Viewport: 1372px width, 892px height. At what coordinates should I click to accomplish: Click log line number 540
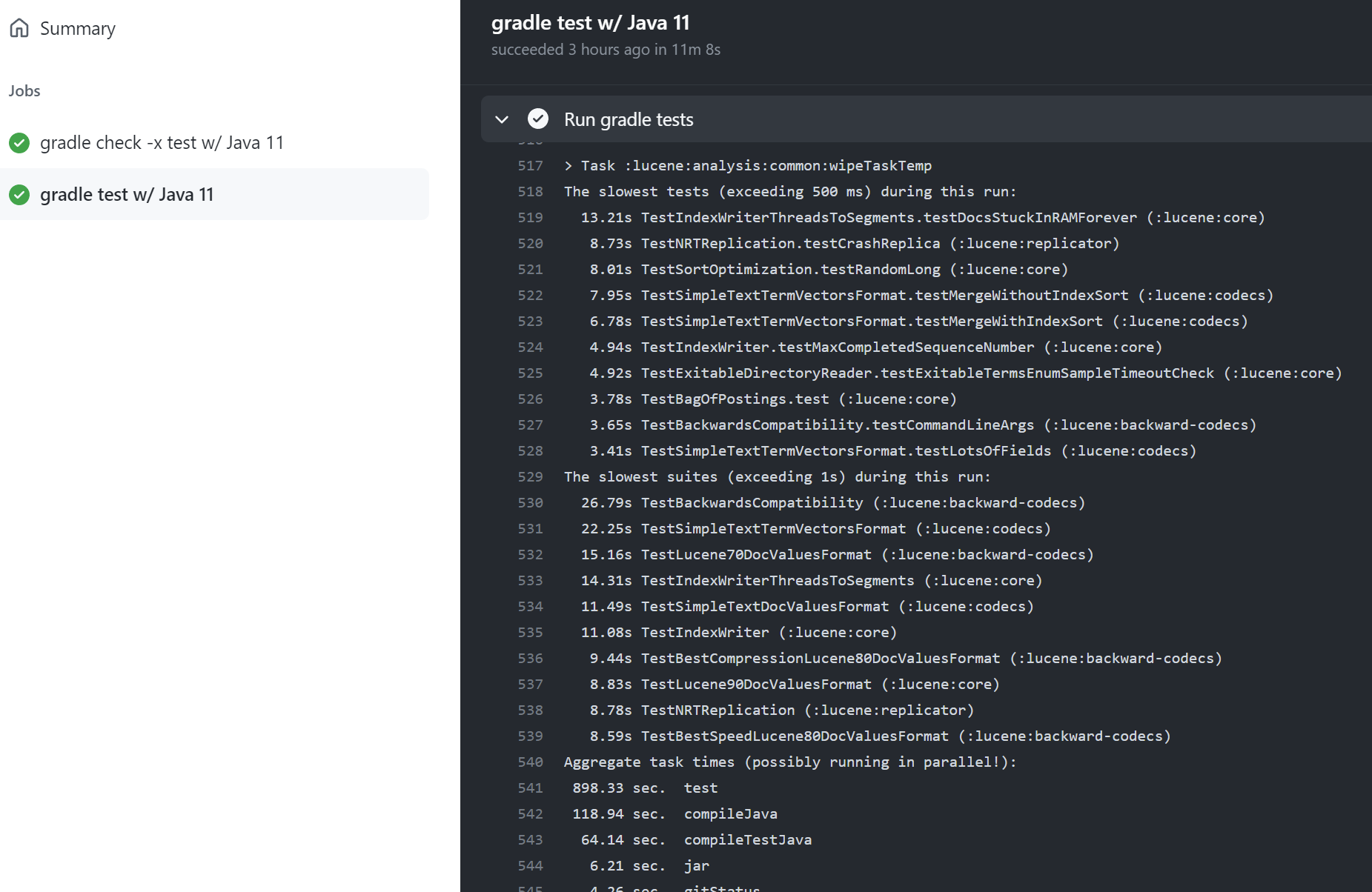[530, 762]
